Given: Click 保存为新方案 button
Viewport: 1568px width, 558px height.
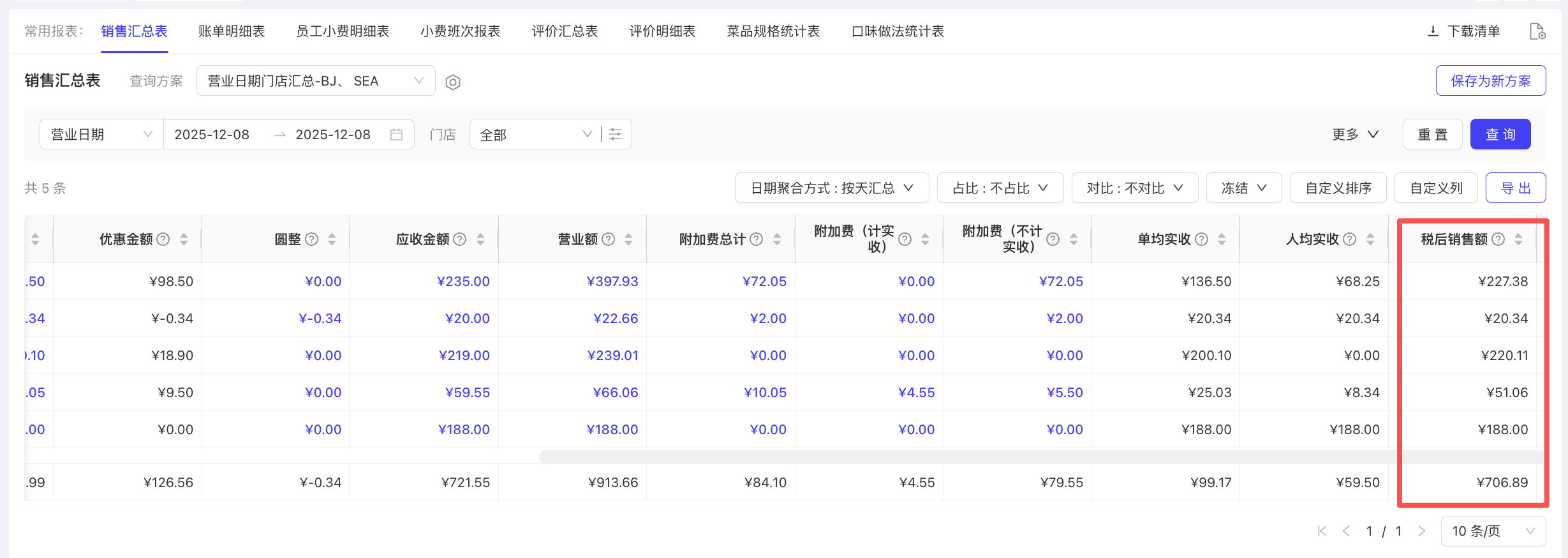Looking at the screenshot, I should tap(1490, 81).
